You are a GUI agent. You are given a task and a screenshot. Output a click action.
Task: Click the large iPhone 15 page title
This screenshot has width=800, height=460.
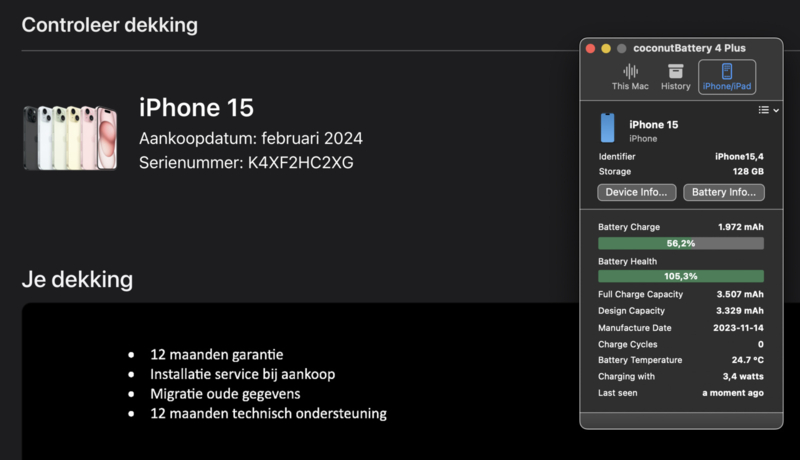point(196,108)
